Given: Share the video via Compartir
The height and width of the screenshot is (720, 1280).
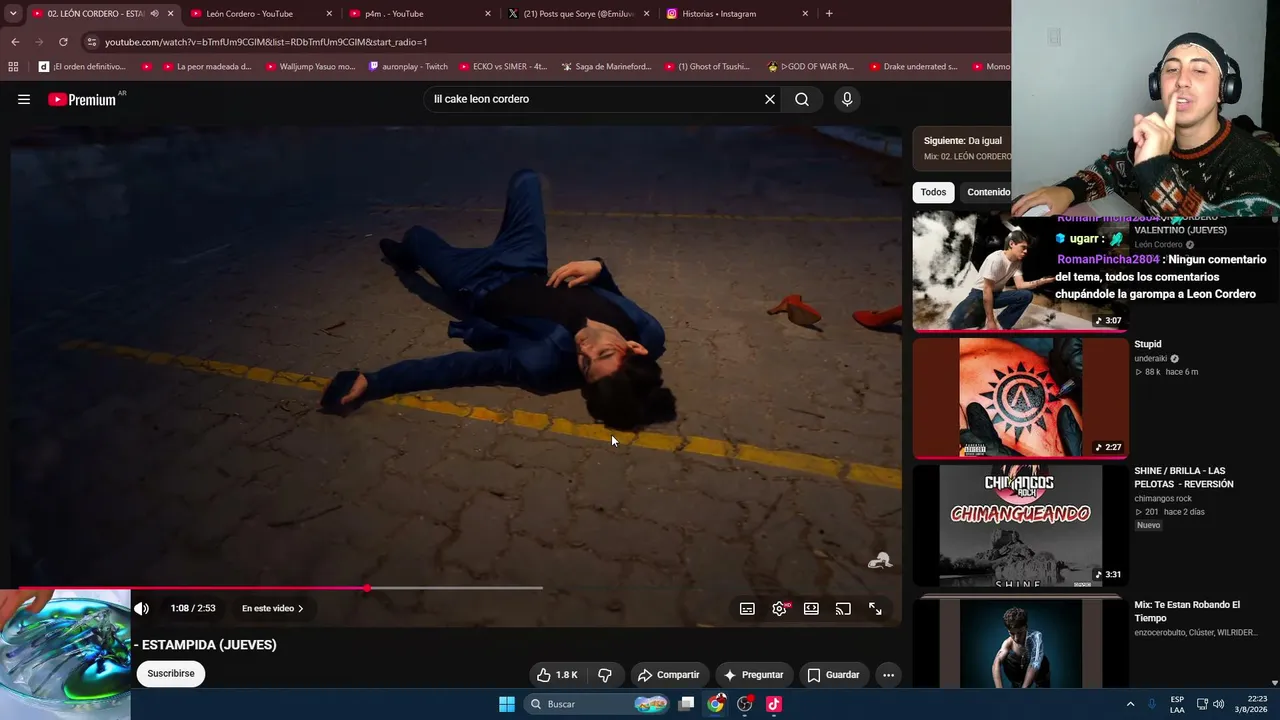Looking at the screenshot, I should pyautogui.click(x=669, y=675).
